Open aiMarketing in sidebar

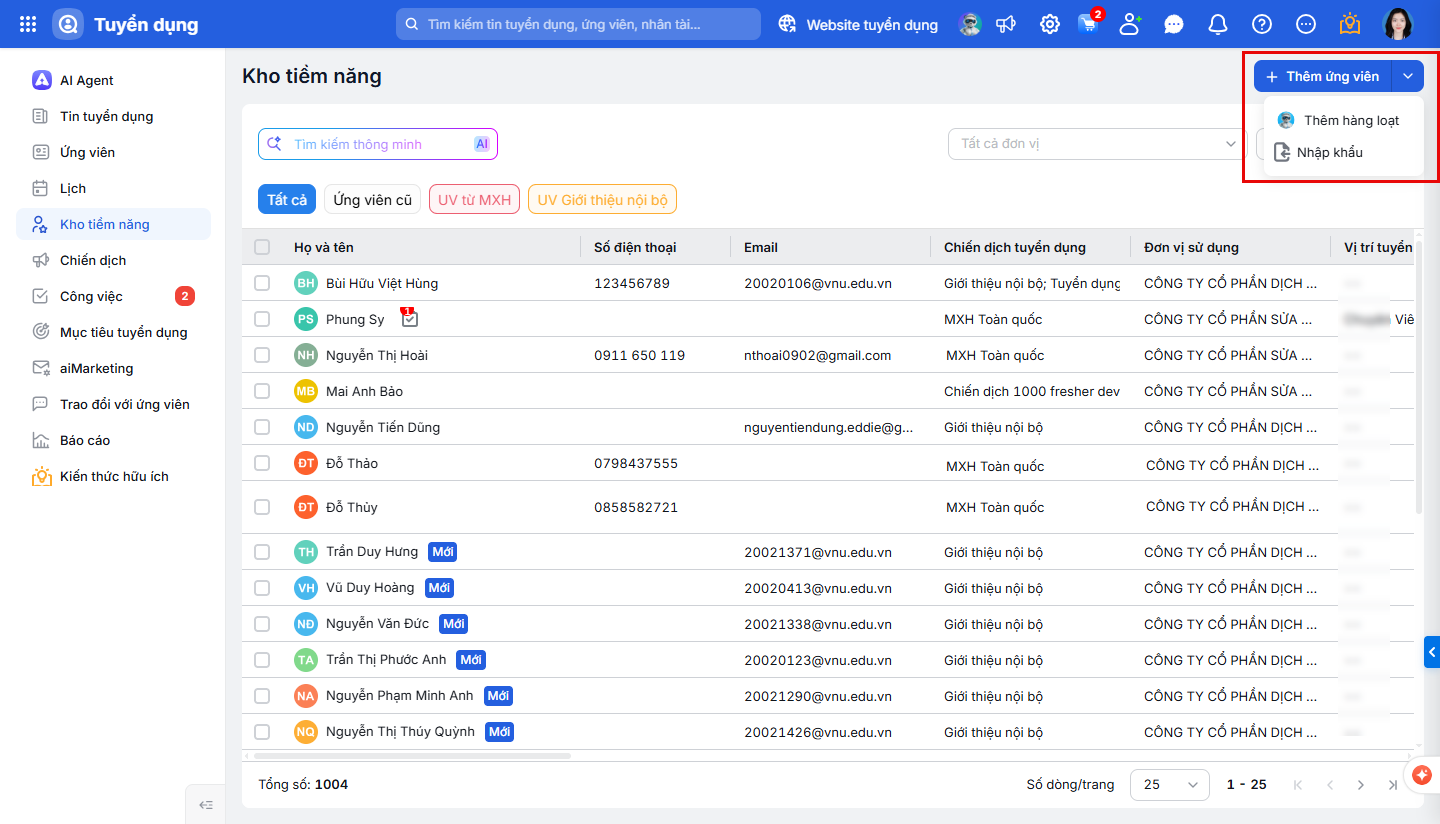tap(113, 368)
